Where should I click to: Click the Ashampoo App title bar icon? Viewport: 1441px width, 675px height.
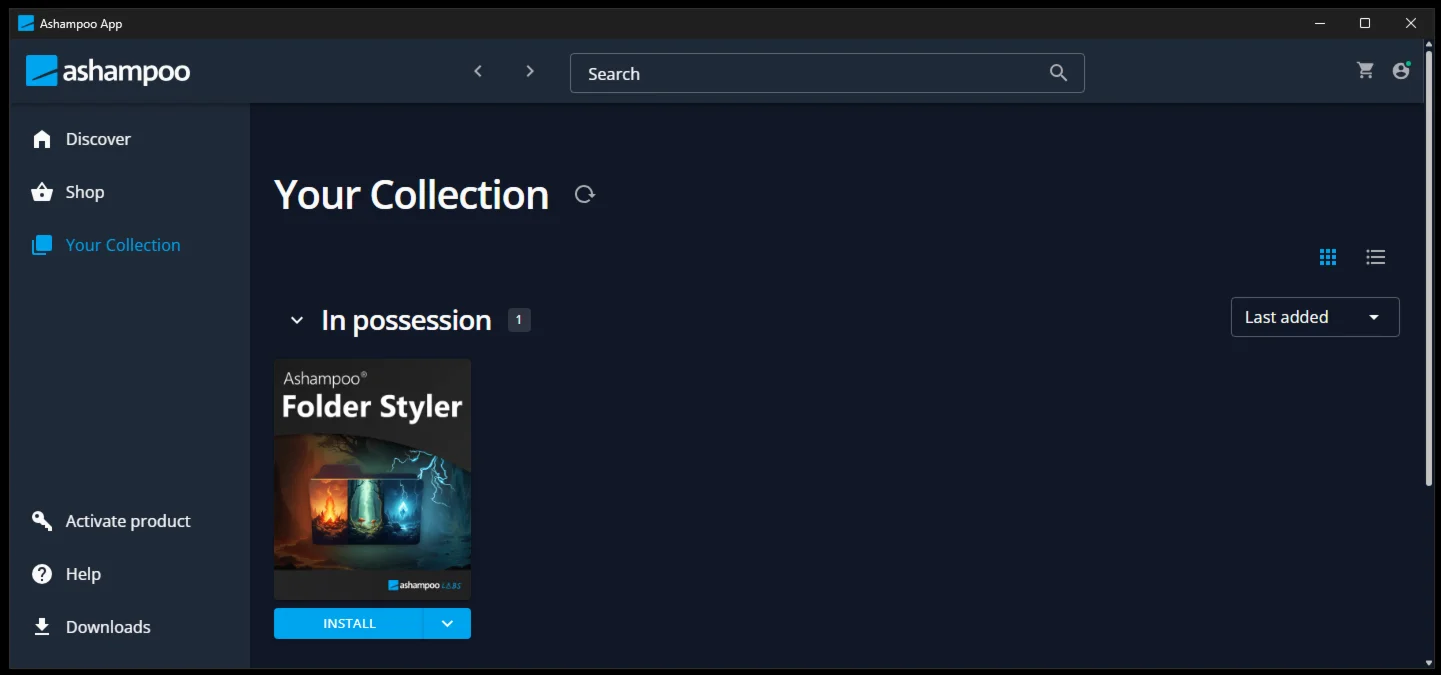(26, 23)
